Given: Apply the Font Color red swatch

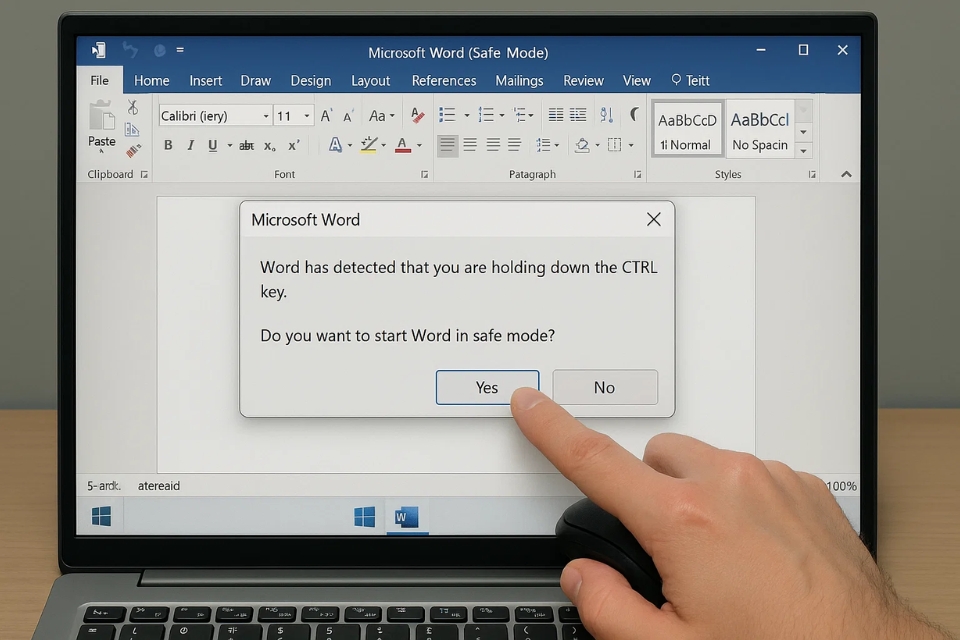Looking at the screenshot, I should click(402, 145).
